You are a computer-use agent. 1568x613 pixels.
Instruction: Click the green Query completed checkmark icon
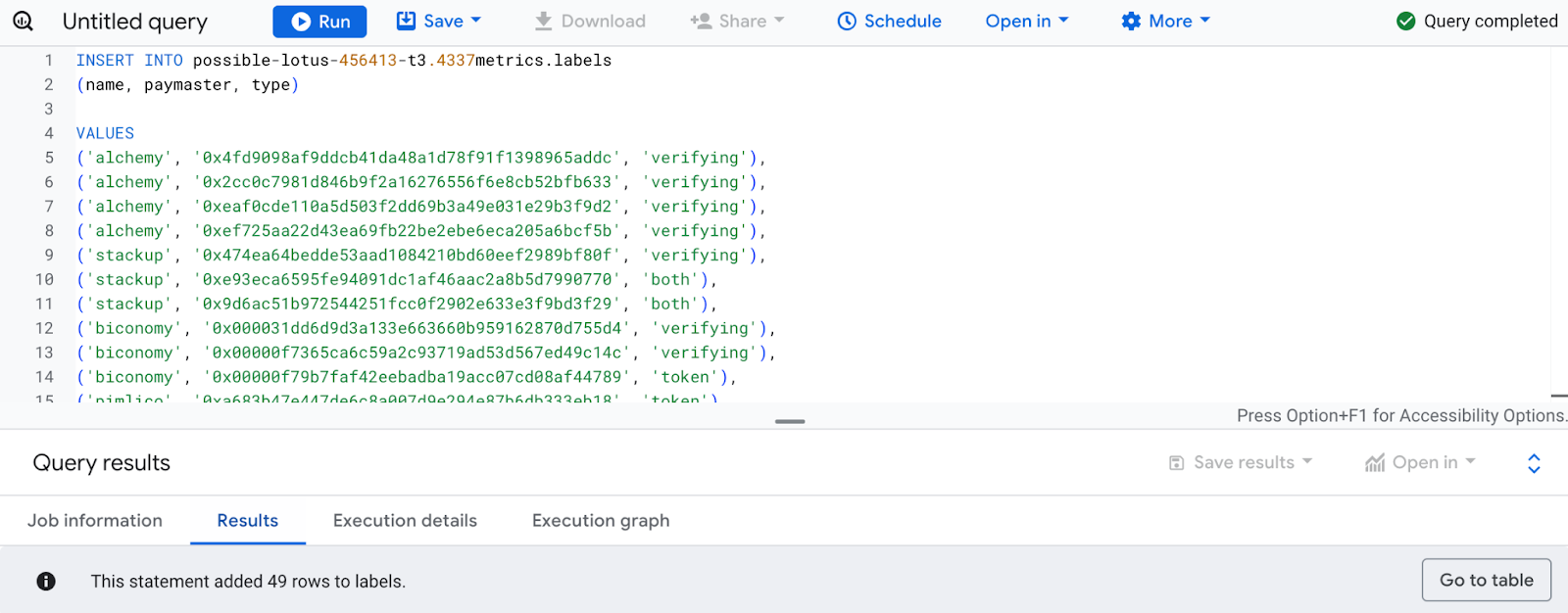[1405, 22]
